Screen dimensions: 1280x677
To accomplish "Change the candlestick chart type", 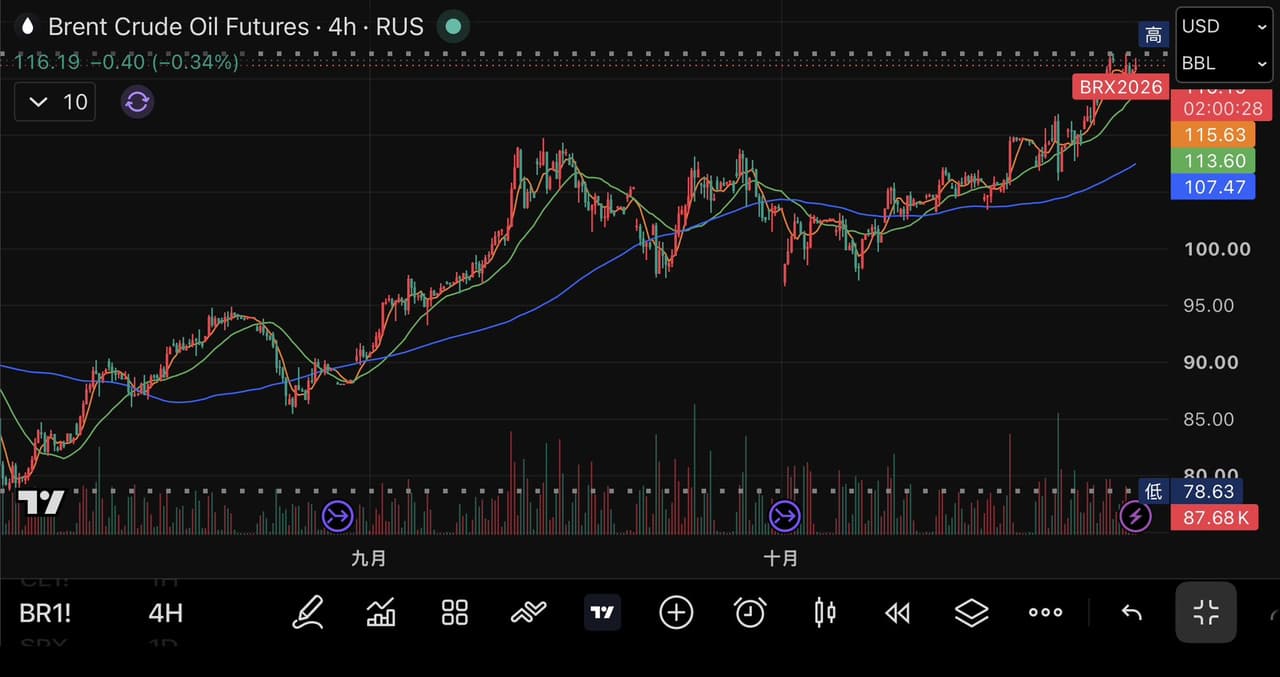I will click(825, 612).
